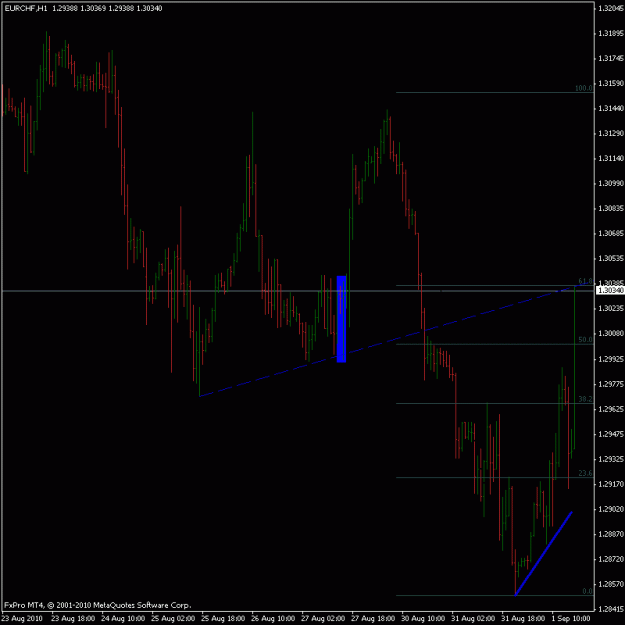Click the 1.30235 price axis label
The width and height of the screenshot is (625, 625).
(611, 309)
